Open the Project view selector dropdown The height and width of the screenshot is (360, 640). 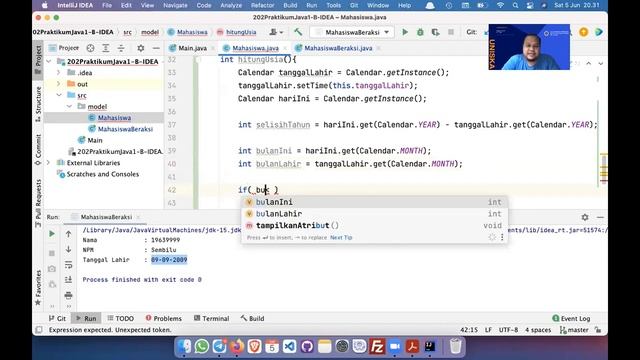tap(64, 48)
